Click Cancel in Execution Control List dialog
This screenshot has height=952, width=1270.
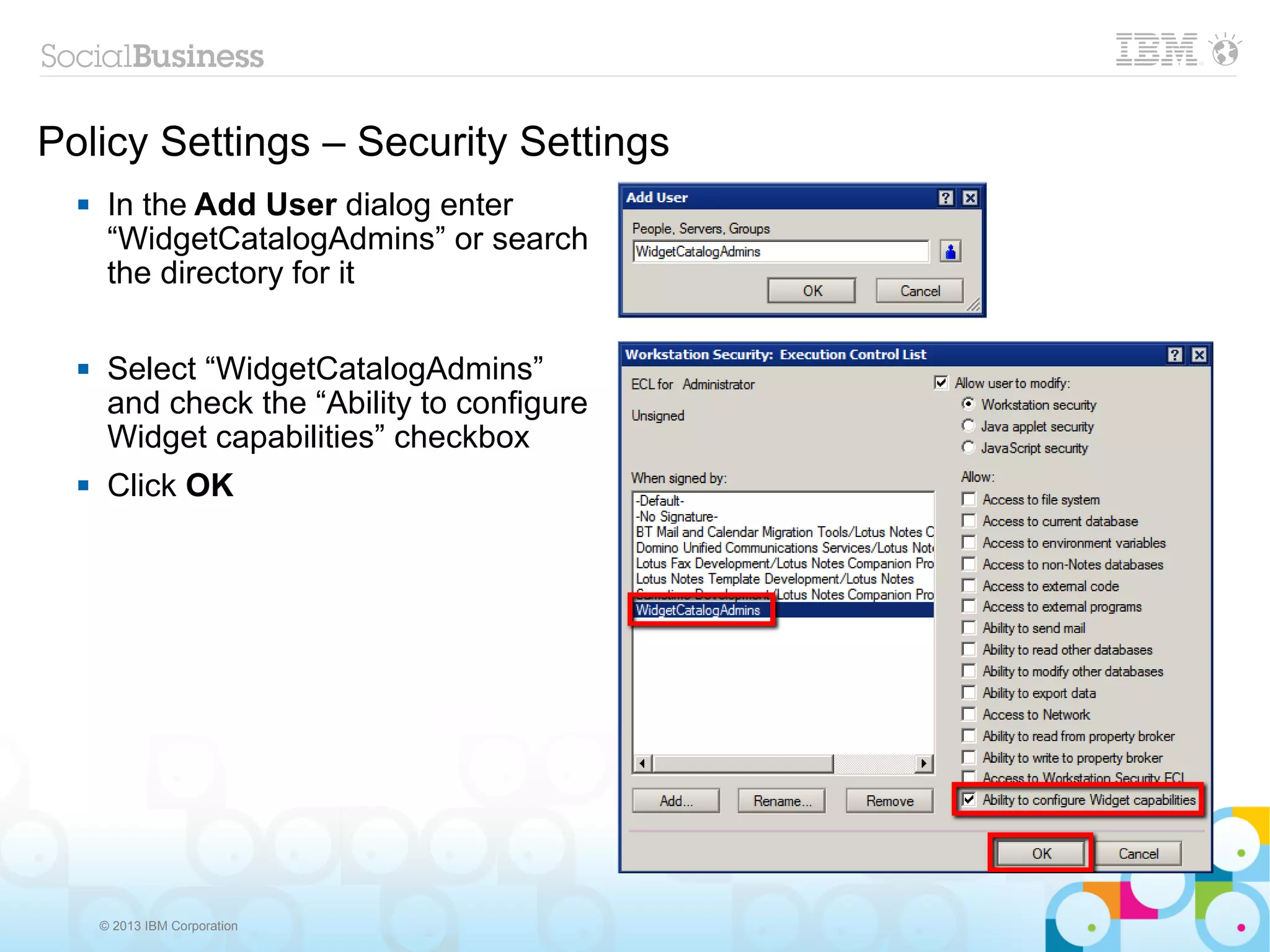coord(1138,853)
